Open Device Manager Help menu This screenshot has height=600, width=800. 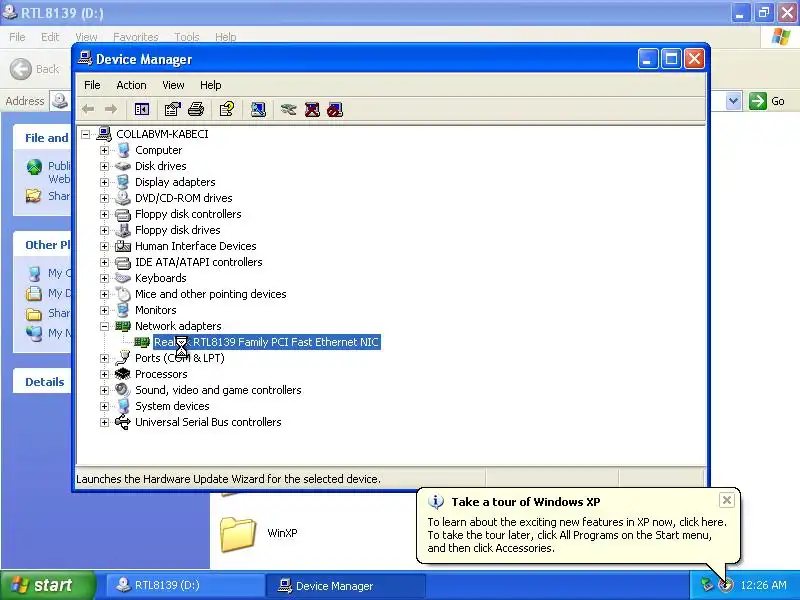[x=210, y=85]
